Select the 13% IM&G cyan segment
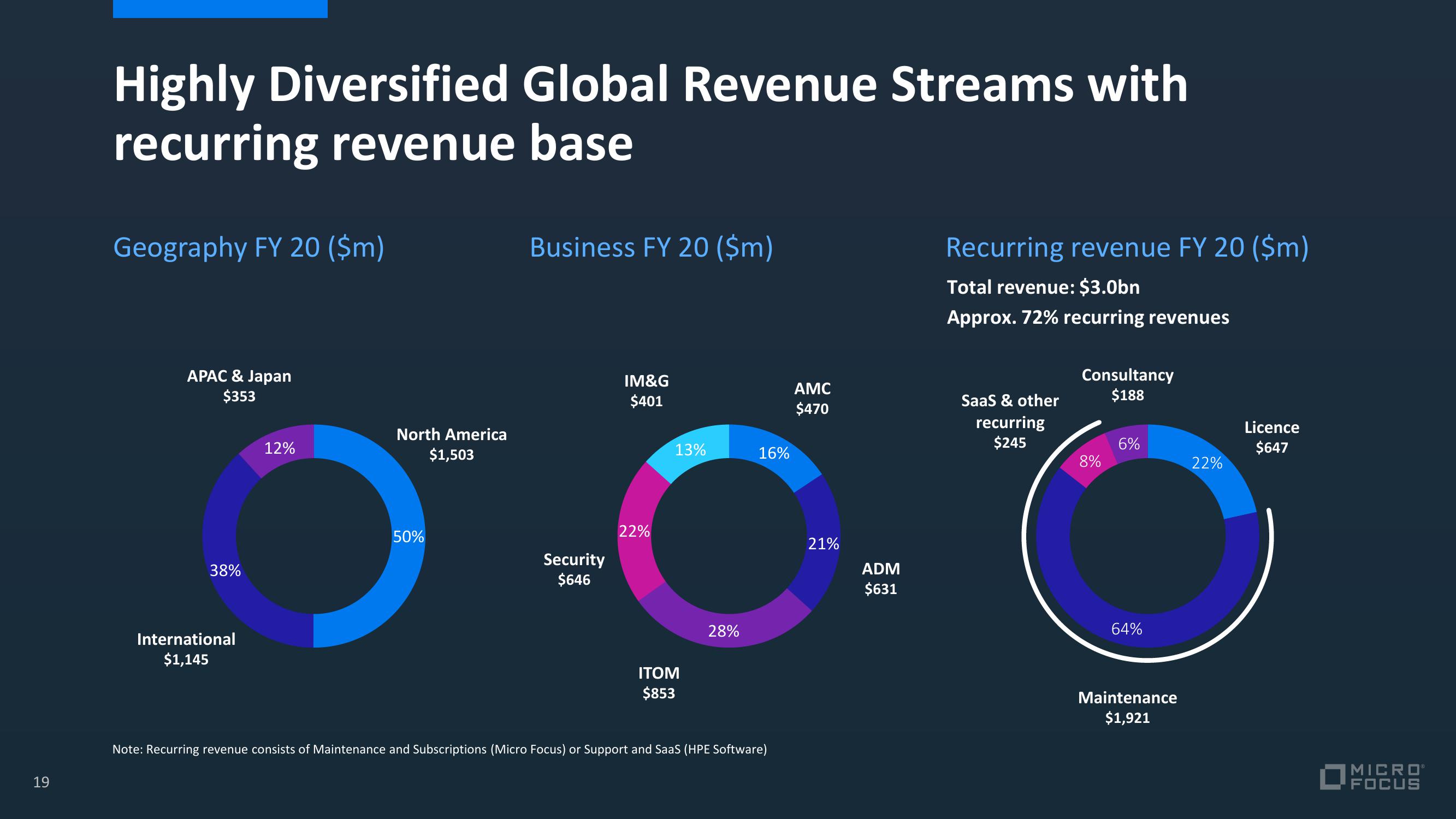The image size is (1456, 819). [691, 449]
